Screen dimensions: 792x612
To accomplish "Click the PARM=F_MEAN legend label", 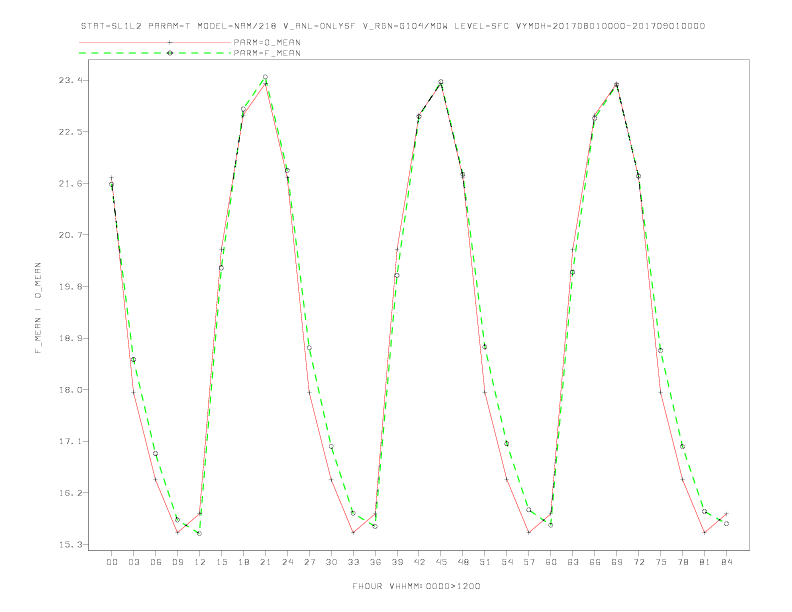I will [267, 53].
